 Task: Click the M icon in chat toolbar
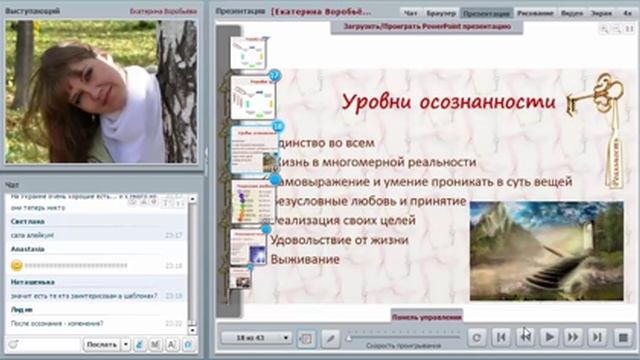click(156, 344)
